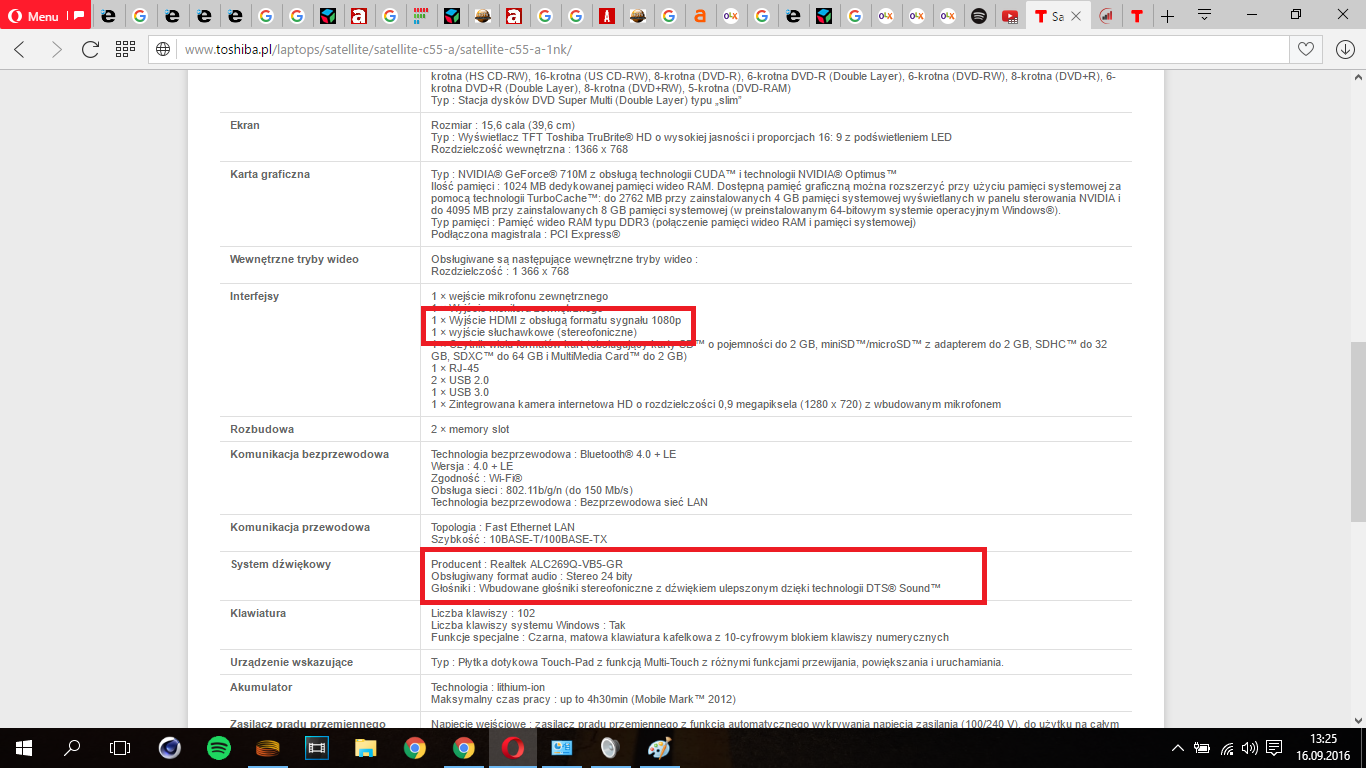Show hidden system tray icons
The width and height of the screenshot is (1366, 768).
(1180, 748)
